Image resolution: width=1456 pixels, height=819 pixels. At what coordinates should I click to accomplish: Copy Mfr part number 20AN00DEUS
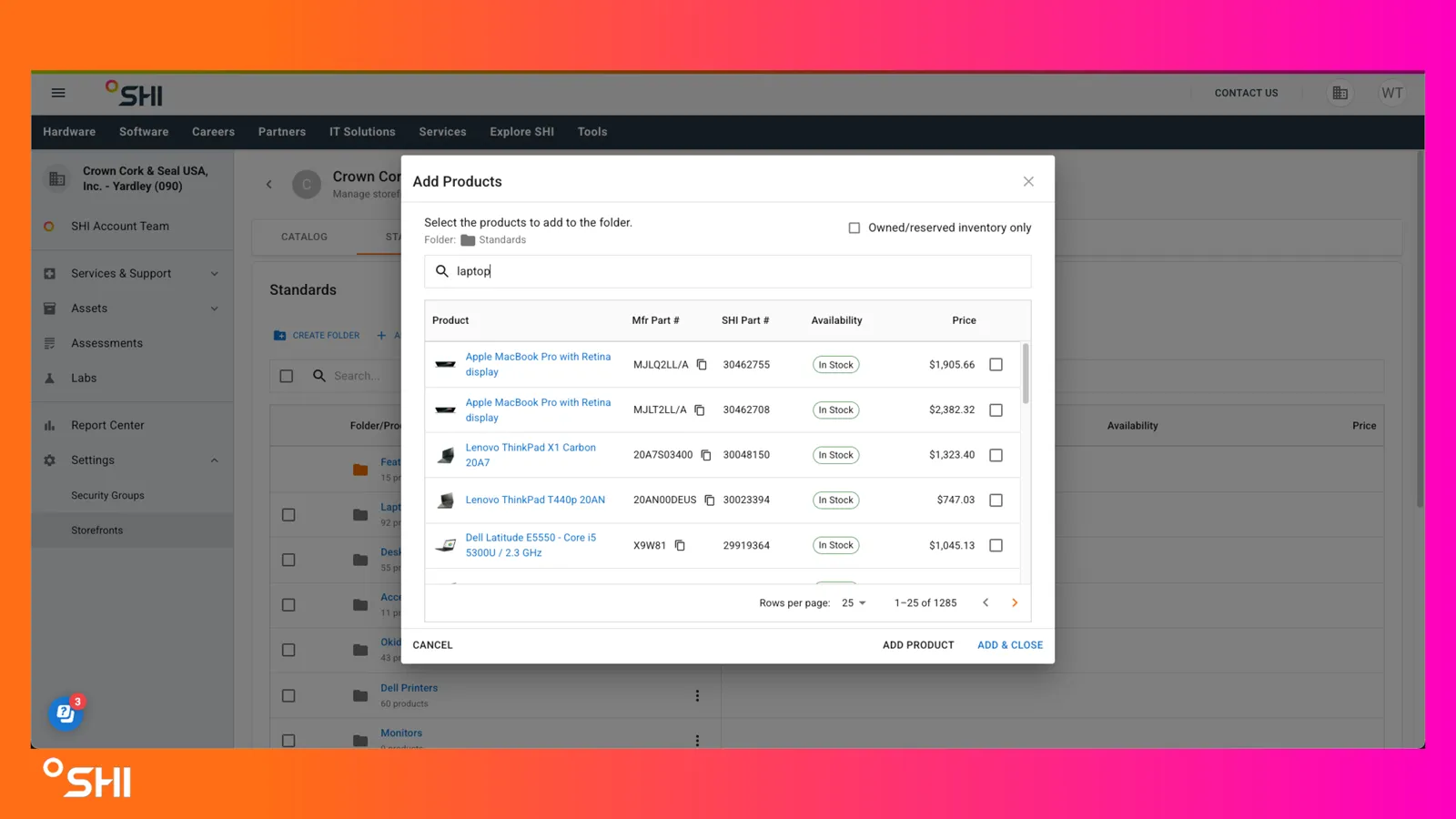point(710,500)
